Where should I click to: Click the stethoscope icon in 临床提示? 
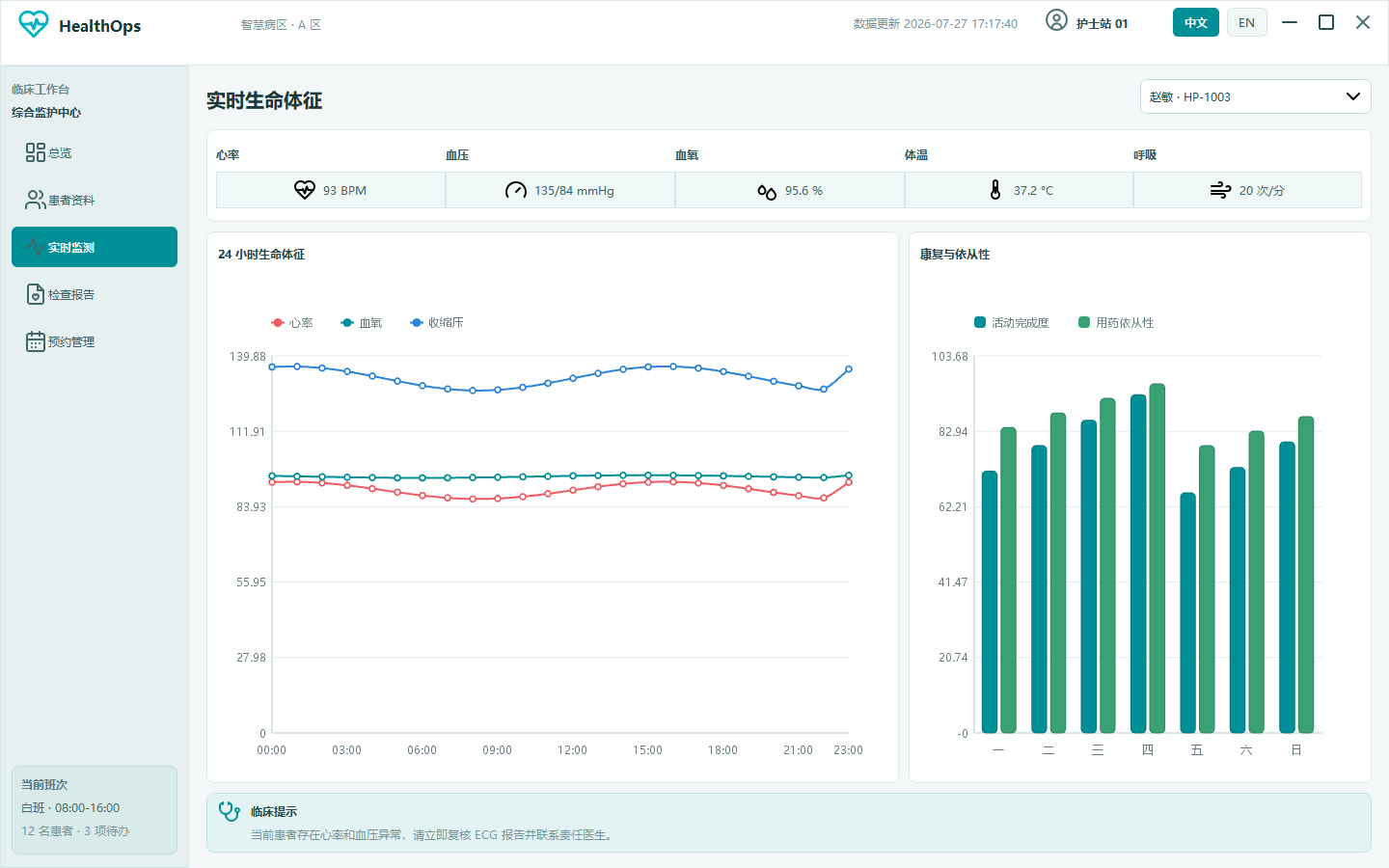tap(230, 811)
